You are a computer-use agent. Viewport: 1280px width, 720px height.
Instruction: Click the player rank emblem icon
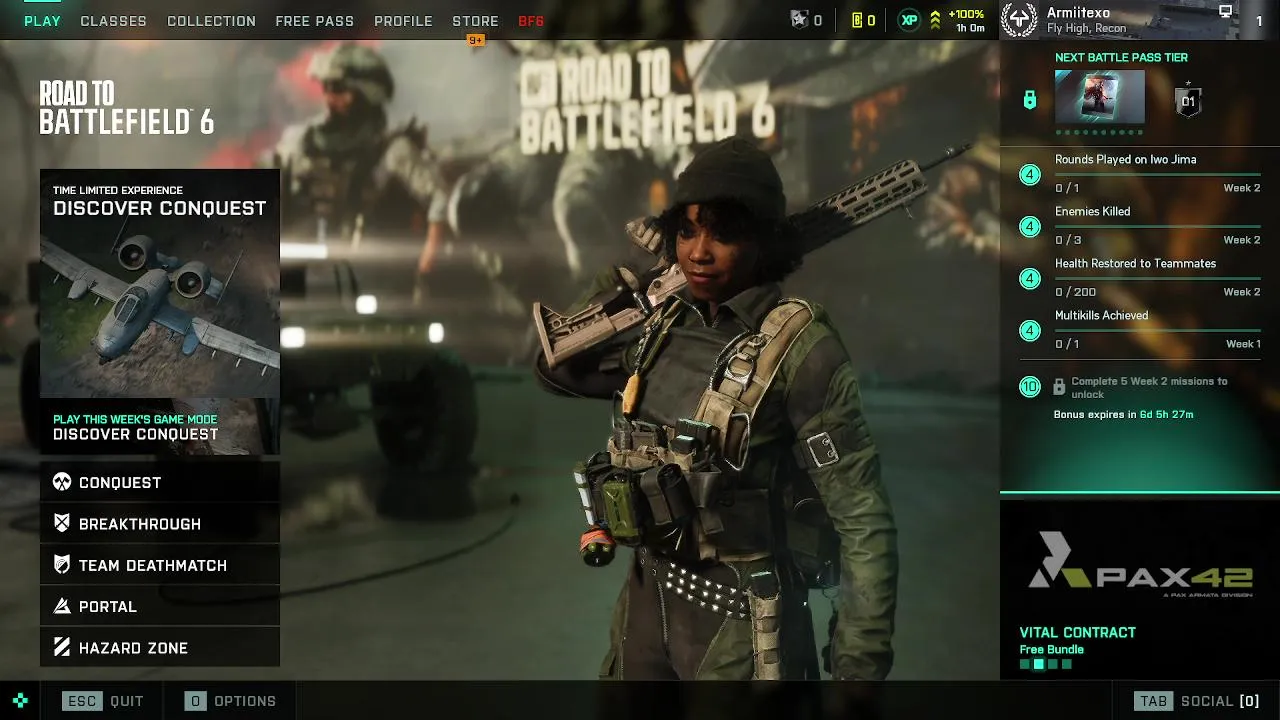tap(1019, 20)
